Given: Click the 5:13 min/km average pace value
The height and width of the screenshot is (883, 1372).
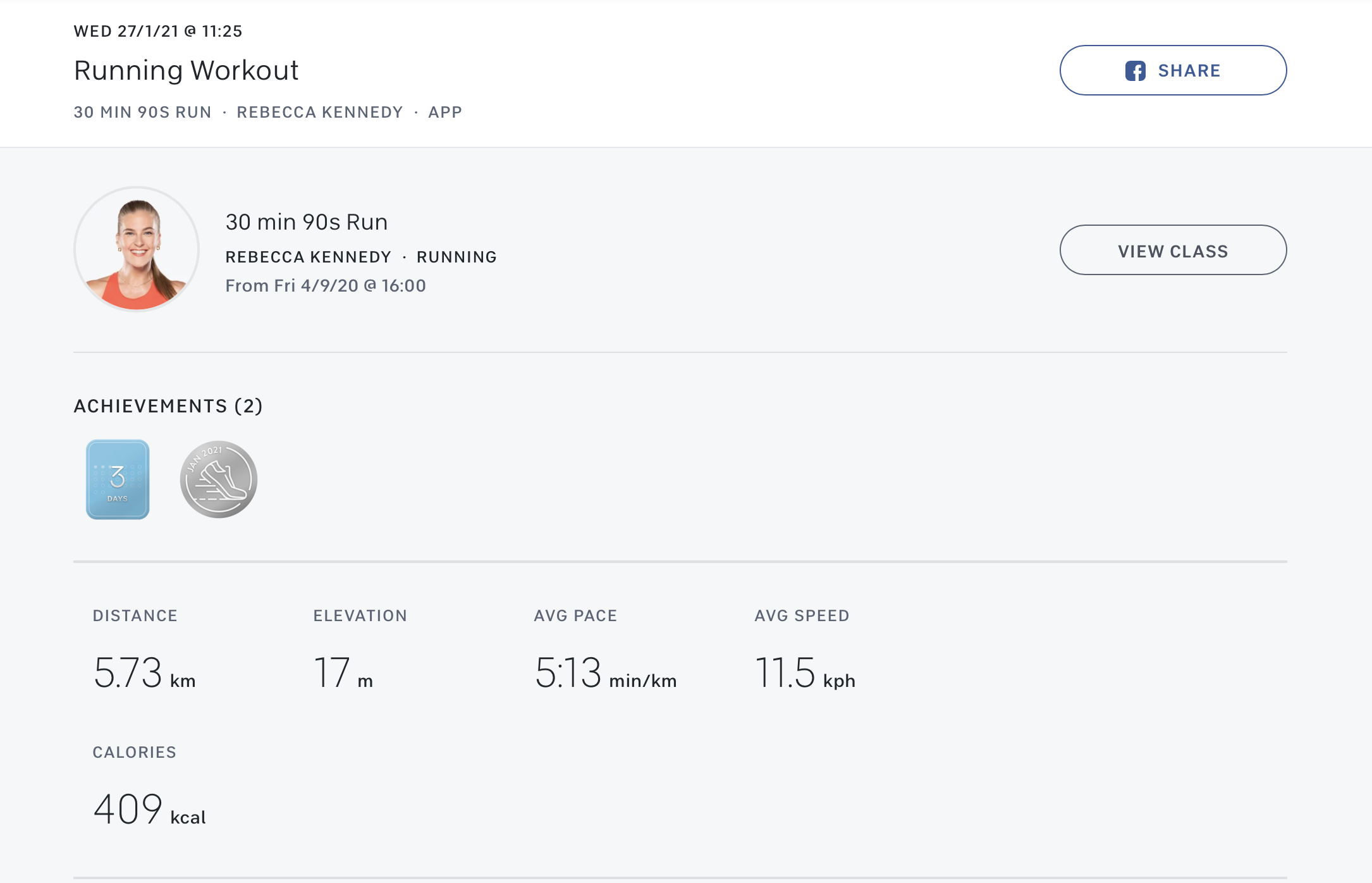Looking at the screenshot, I should 605,672.
